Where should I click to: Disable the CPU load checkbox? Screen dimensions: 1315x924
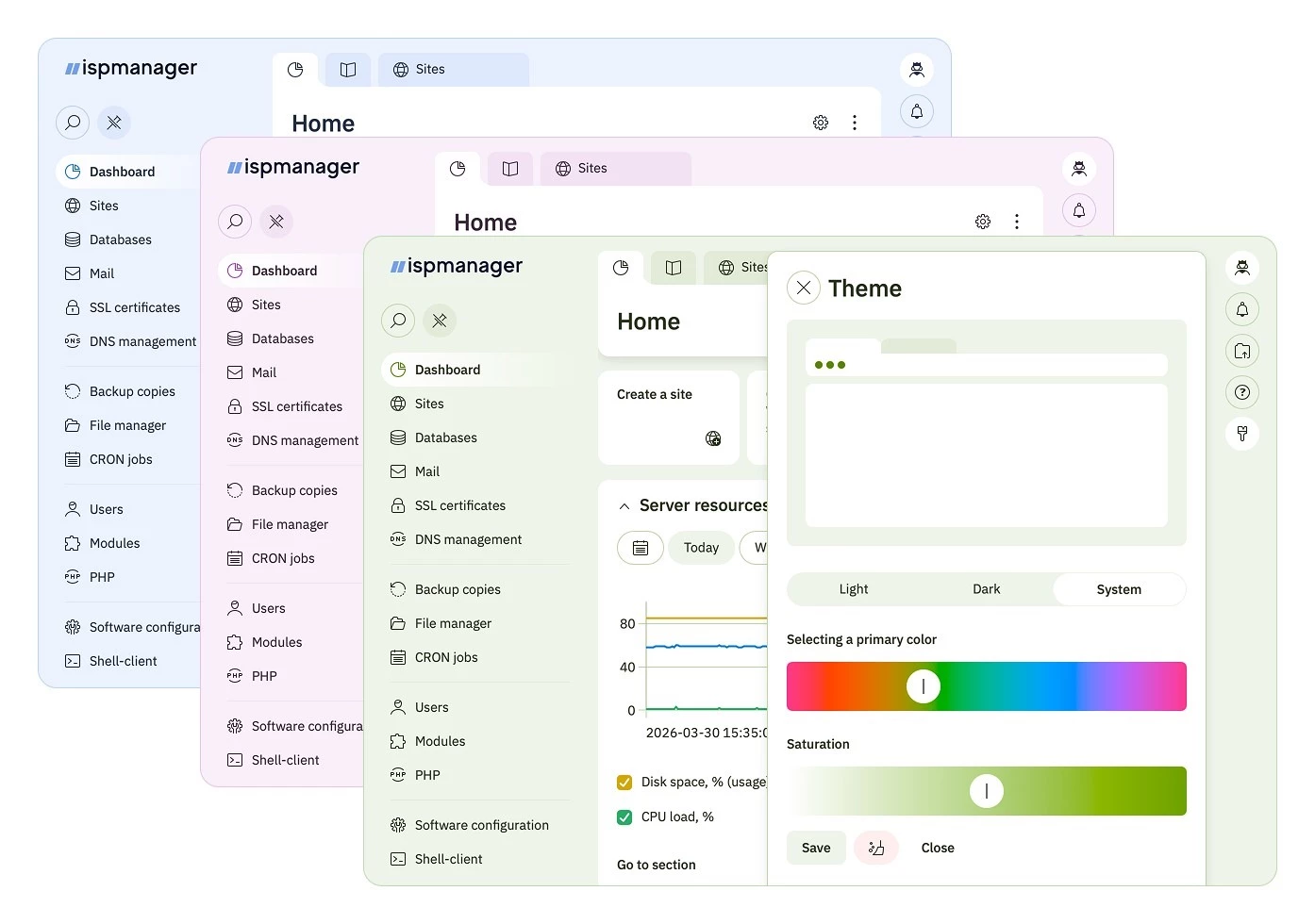click(624, 817)
